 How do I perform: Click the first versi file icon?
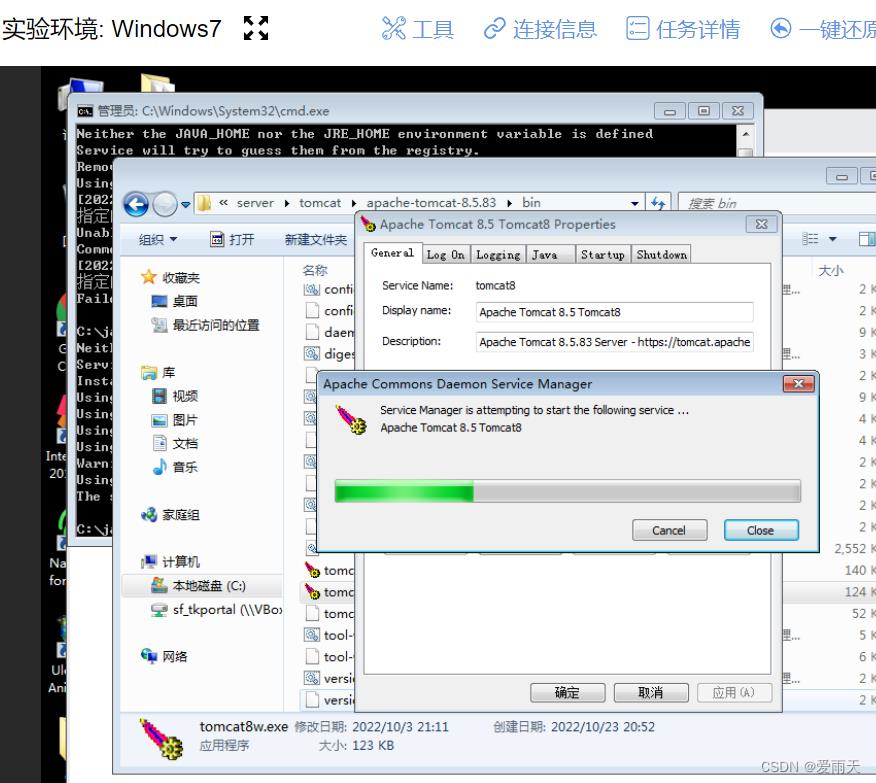[x=312, y=679]
